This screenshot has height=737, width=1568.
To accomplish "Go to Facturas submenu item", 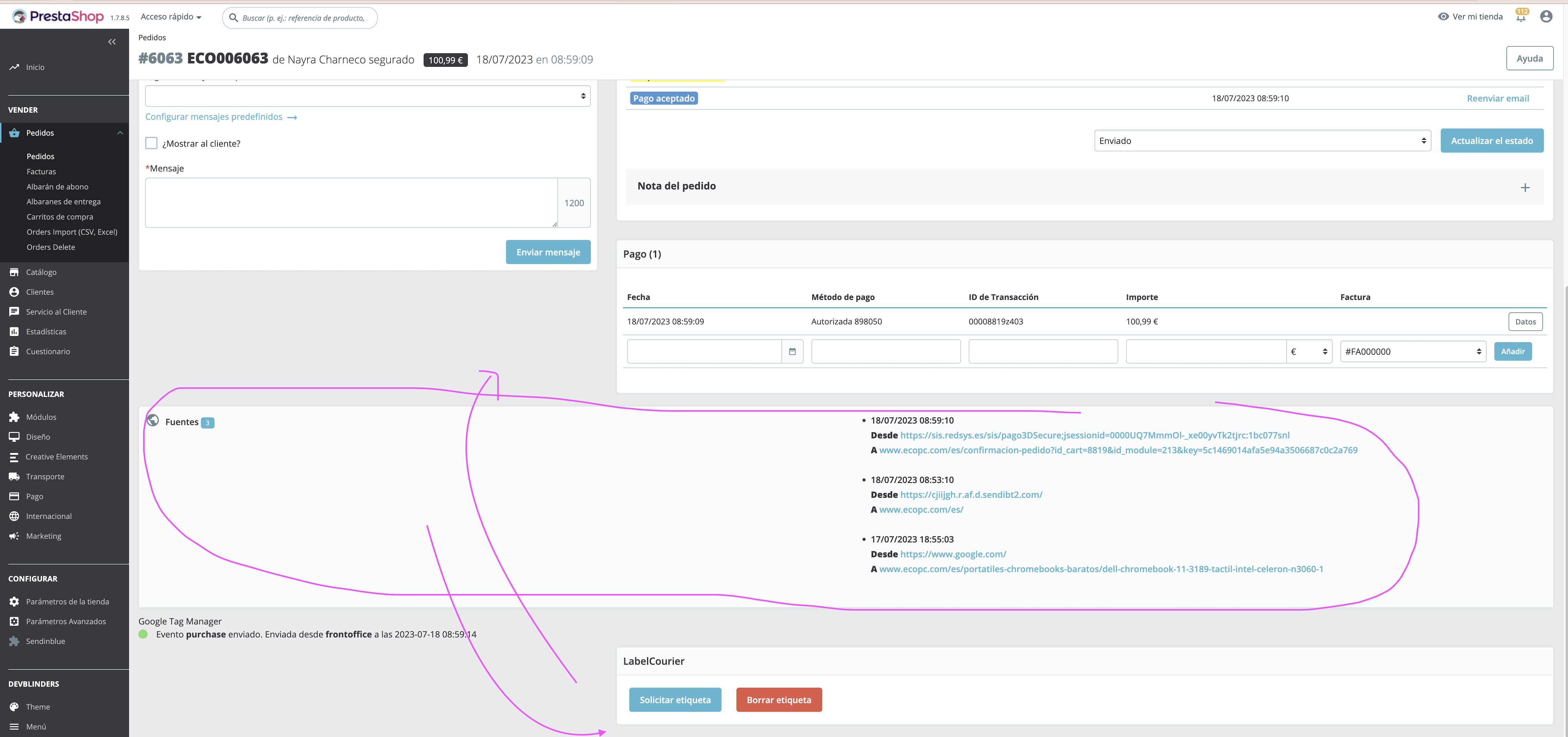I will (41, 172).
